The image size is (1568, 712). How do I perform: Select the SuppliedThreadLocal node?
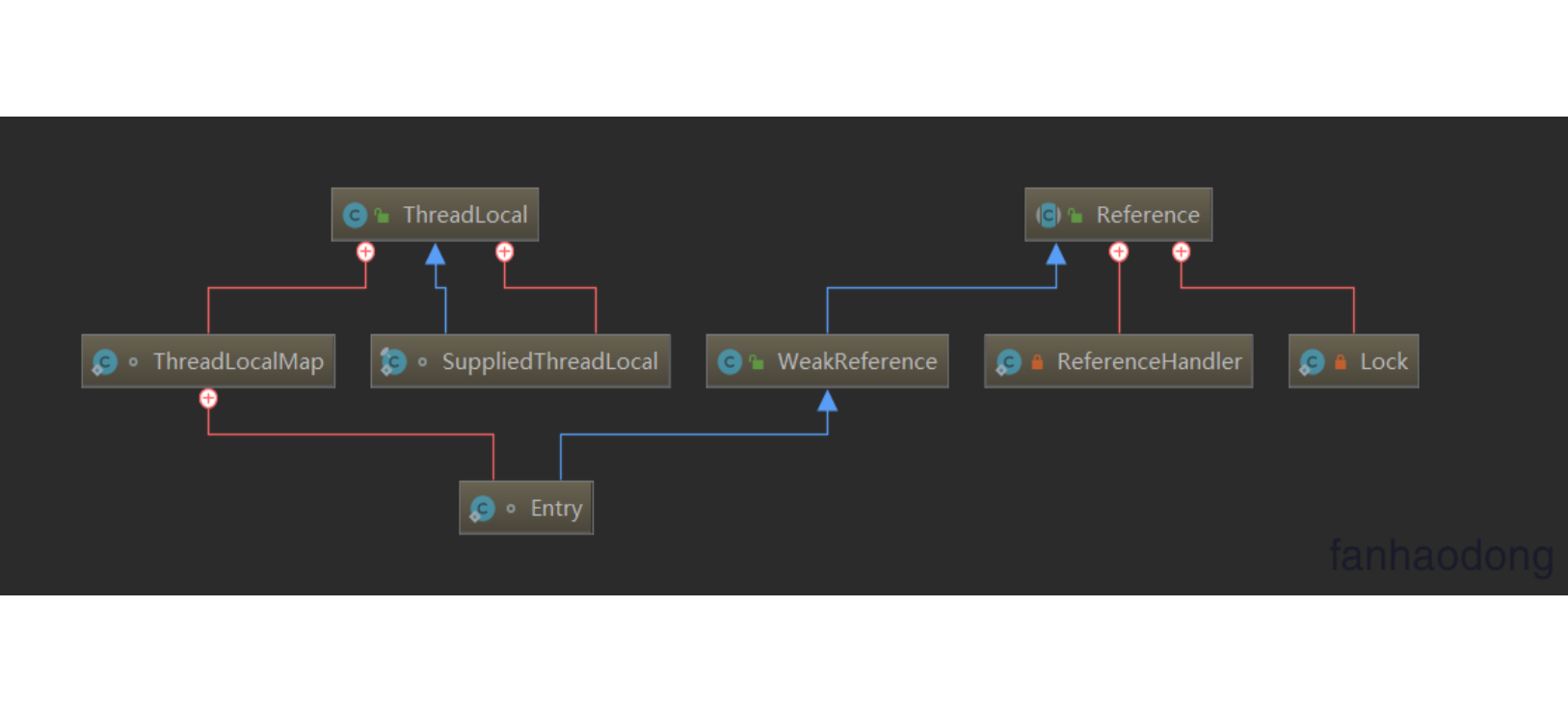click(520, 361)
